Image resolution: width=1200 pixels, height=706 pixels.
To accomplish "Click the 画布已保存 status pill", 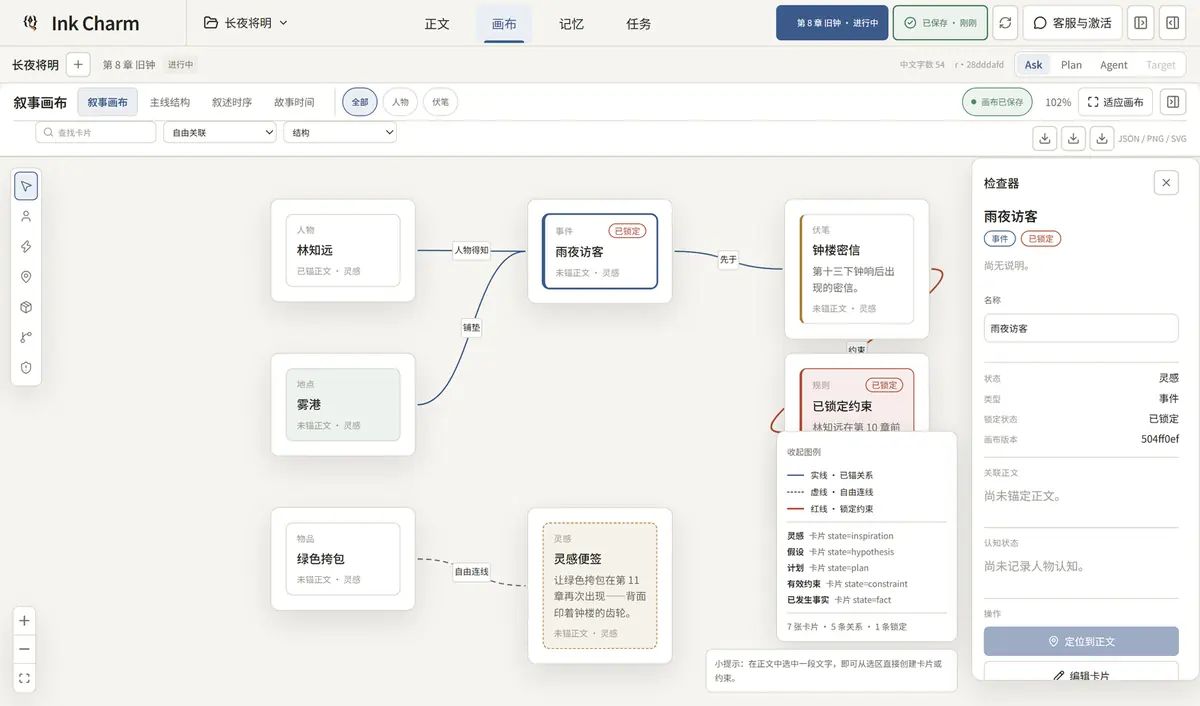I will [x=997, y=102].
